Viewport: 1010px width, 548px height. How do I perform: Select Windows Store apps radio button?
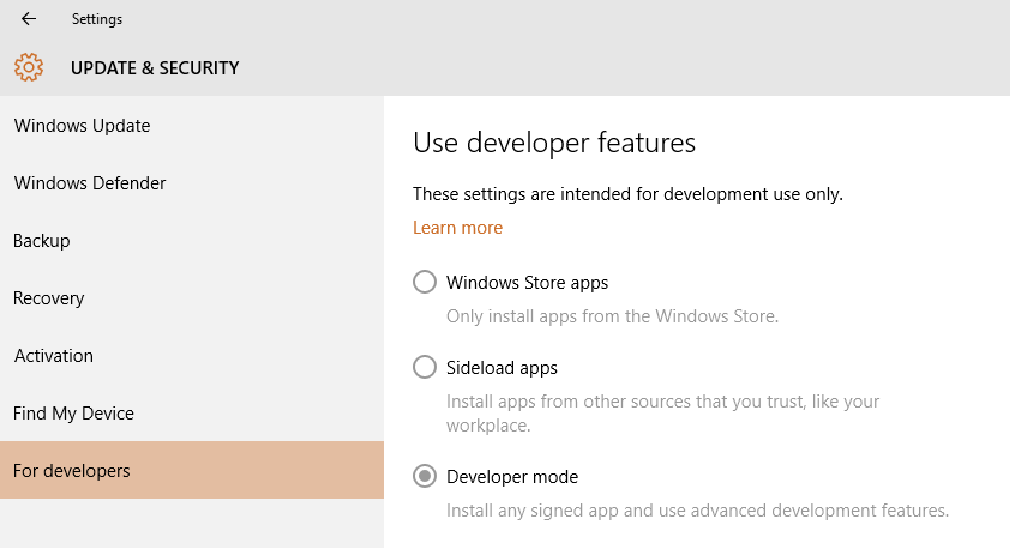click(x=424, y=282)
